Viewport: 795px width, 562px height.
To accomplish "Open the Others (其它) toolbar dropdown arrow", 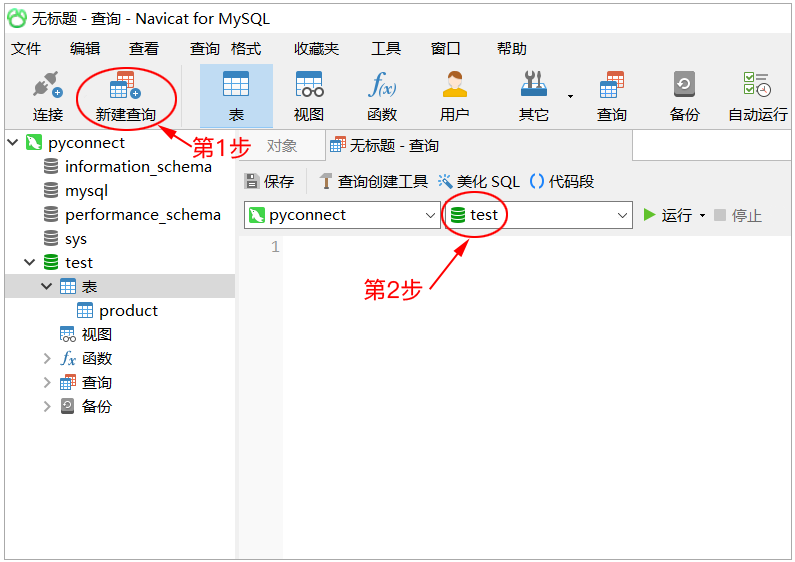I will pos(570,96).
